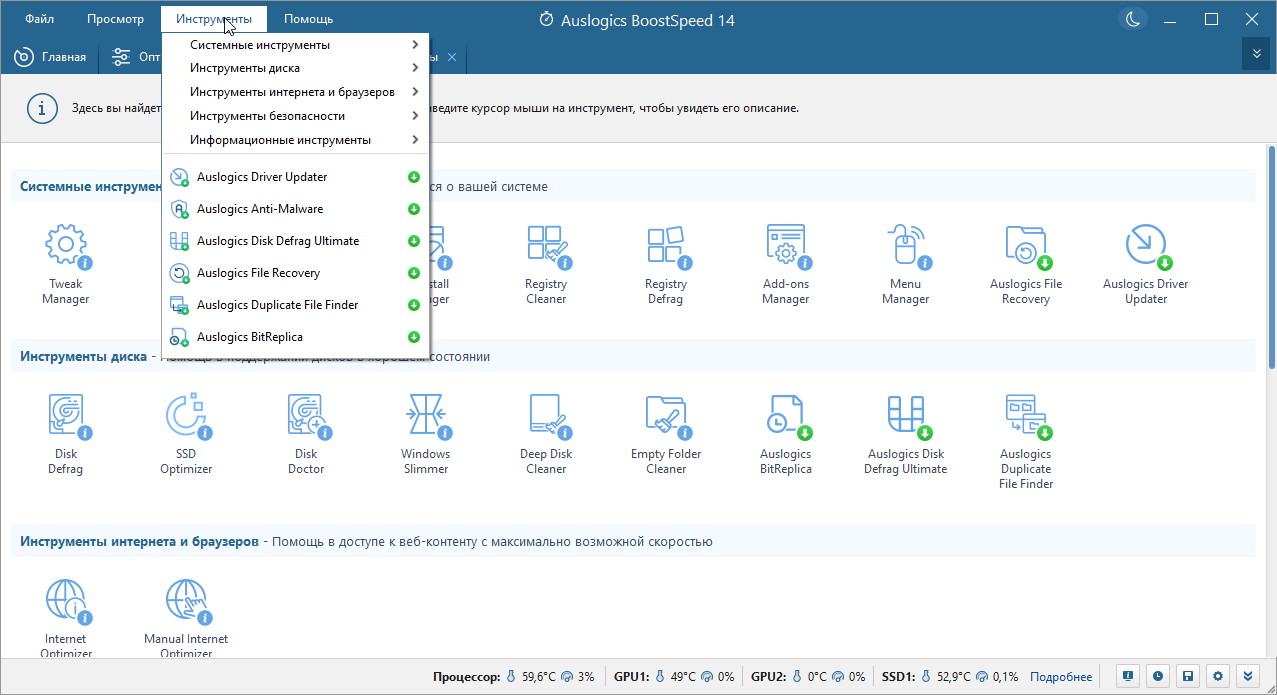Open the scheduler clock icon in status bar
The image size is (1277, 695).
(1157, 676)
